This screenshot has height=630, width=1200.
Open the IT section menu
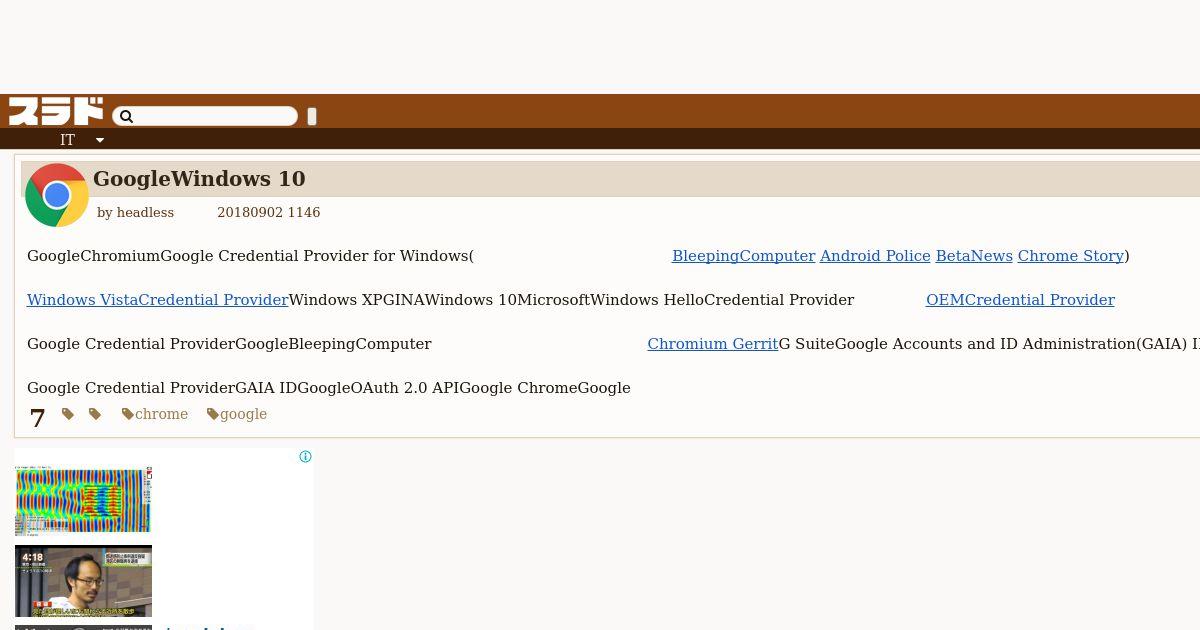pos(67,140)
